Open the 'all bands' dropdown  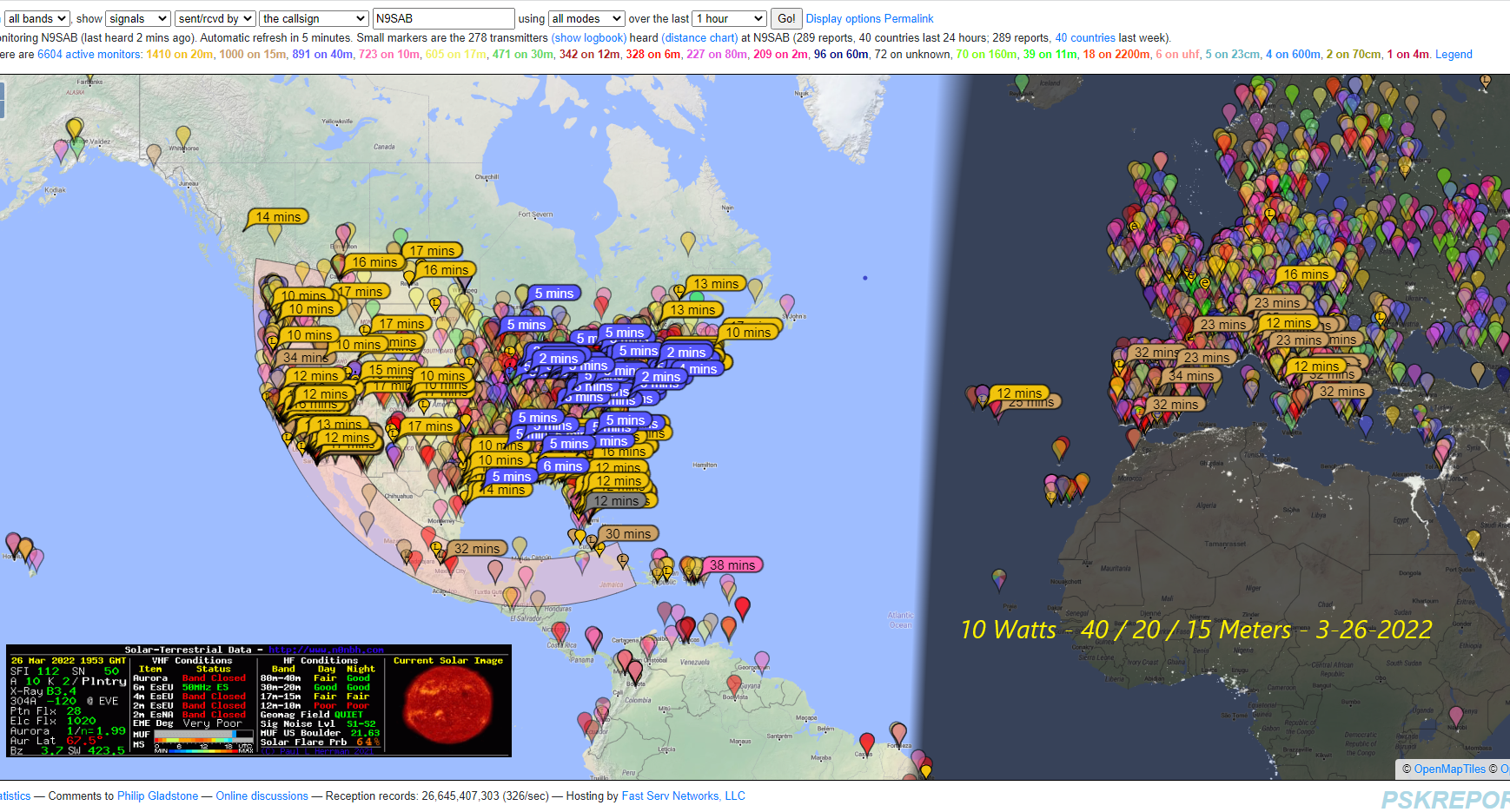[36, 18]
